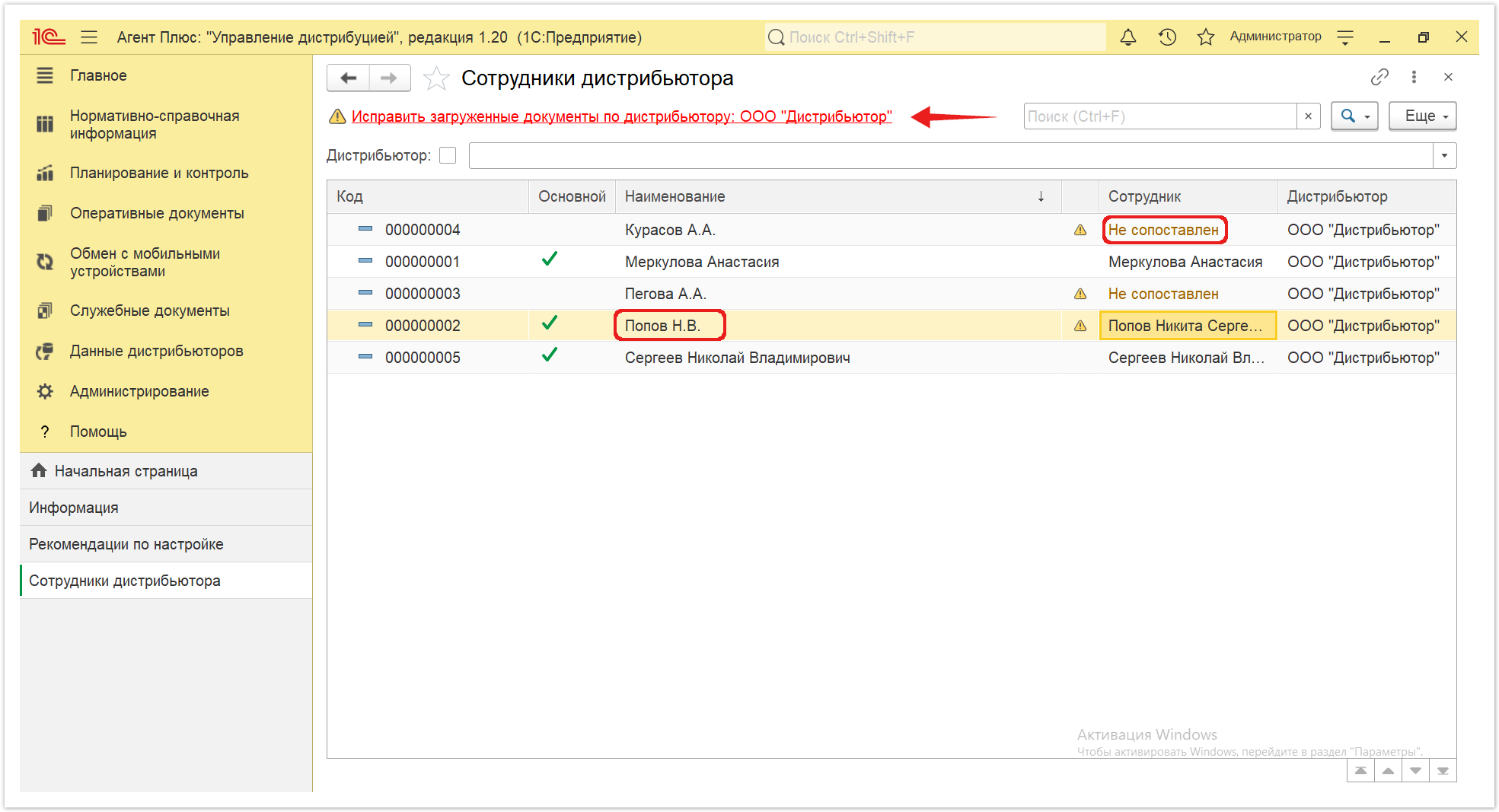Switch to Рекомендации по настройке tab
Viewport: 1499px width, 812px height.
pos(126,544)
